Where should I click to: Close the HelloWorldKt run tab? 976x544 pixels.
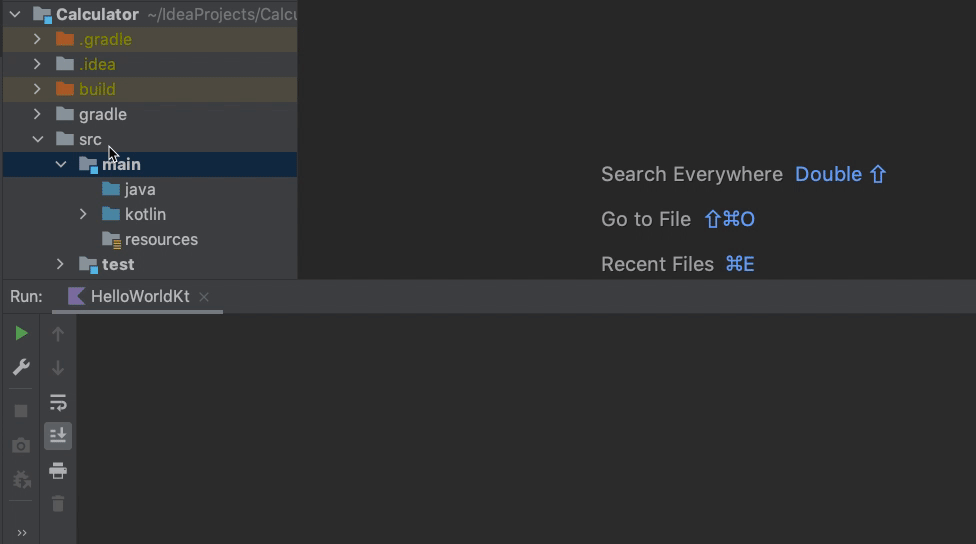pos(204,297)
